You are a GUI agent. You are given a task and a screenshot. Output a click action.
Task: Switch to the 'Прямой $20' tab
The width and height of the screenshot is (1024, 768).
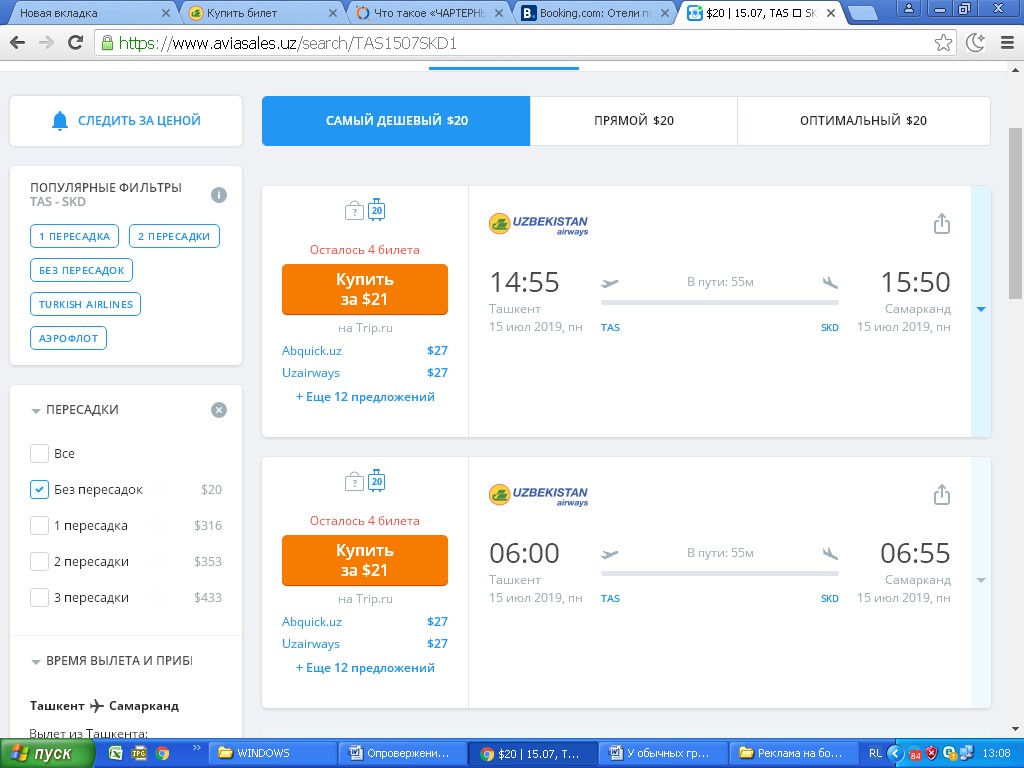pos(633,121)
